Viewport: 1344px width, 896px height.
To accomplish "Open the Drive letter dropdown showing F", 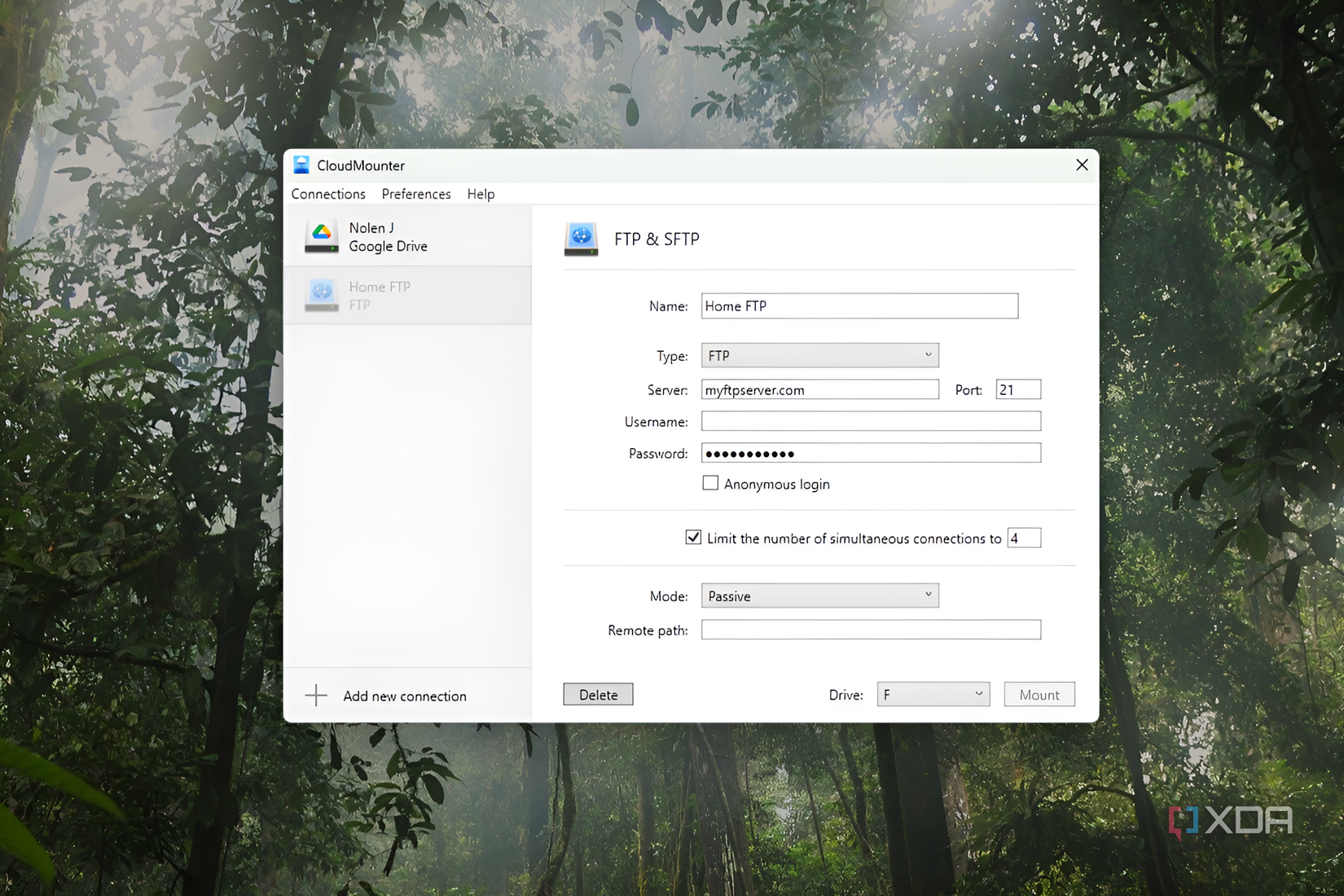I will click(933, 694).
